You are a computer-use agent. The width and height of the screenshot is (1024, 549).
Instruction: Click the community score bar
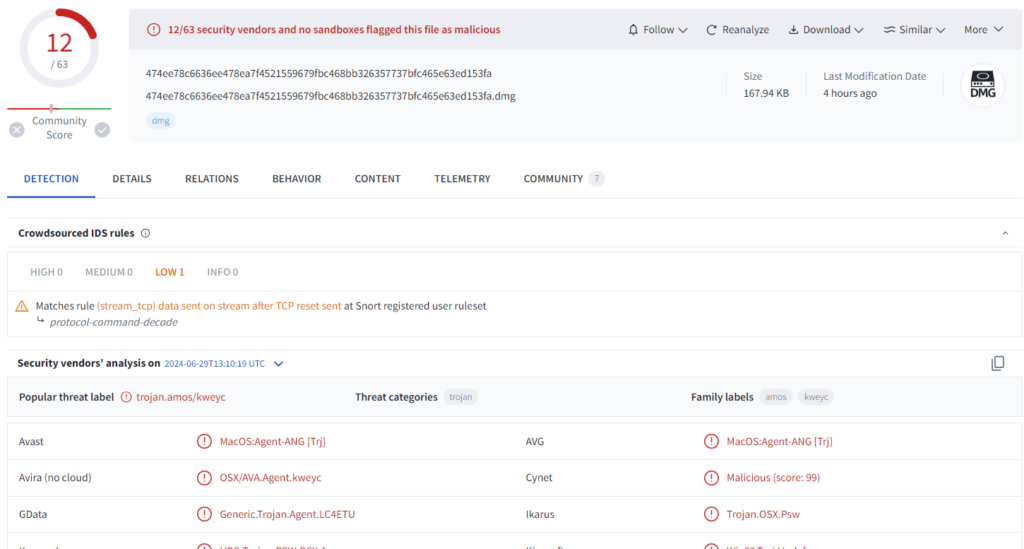point(59,108)
